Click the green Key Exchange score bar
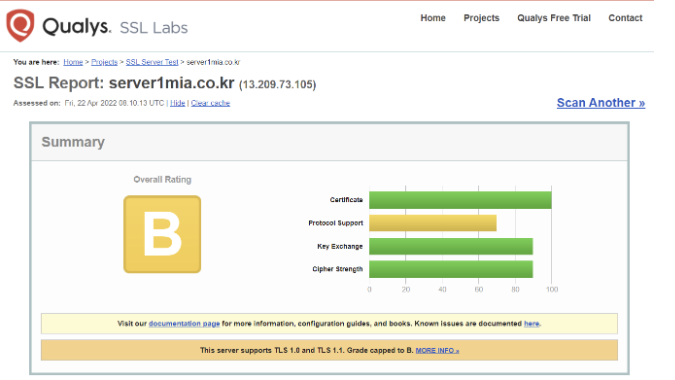The height and width of the screenshot is (380, 675). coord(451,246)
